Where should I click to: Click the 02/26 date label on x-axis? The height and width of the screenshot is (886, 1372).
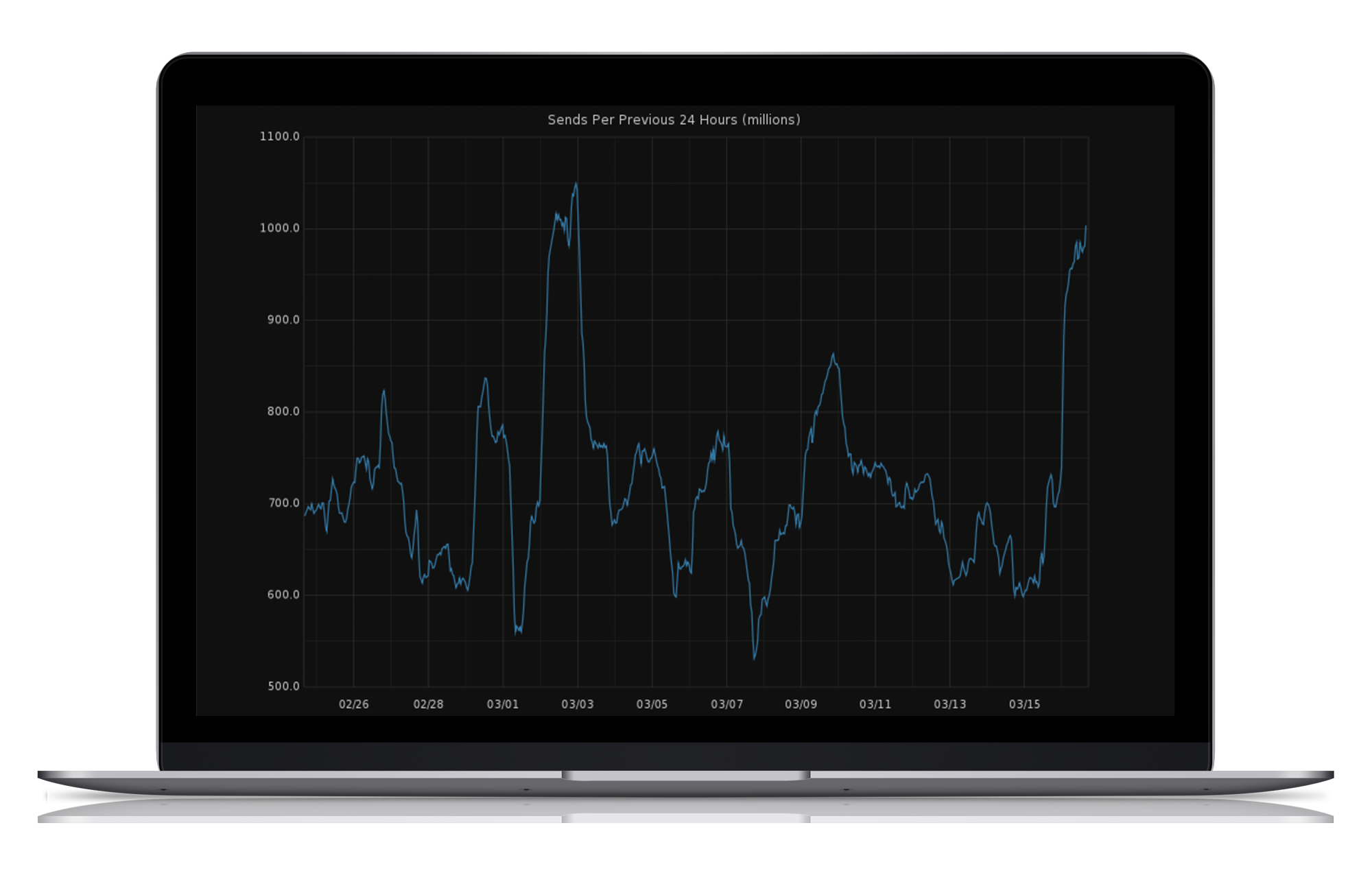[x=353, y=704]
